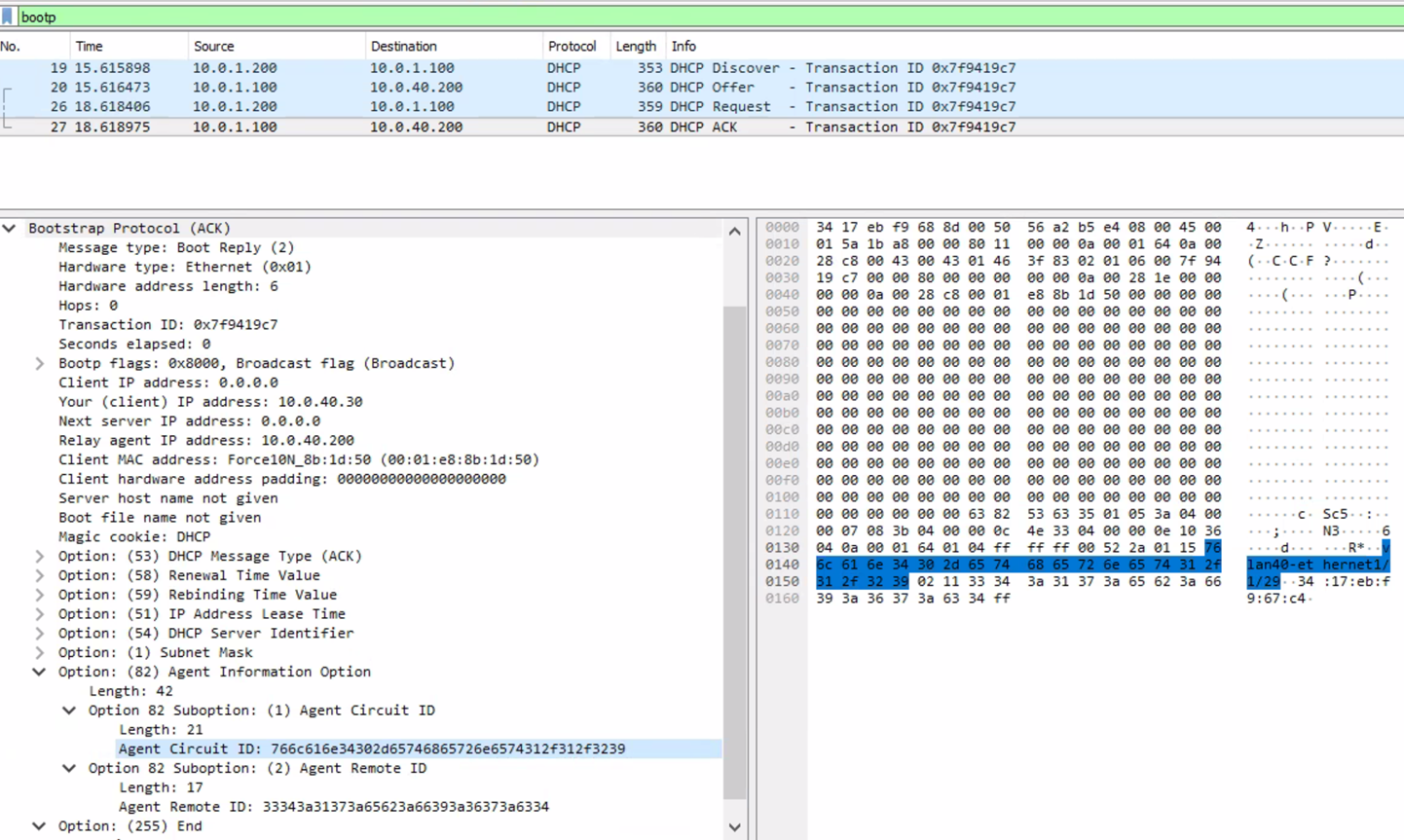Collapse Option 82 Suboption Agent Circuit ID

pos(68,710)
